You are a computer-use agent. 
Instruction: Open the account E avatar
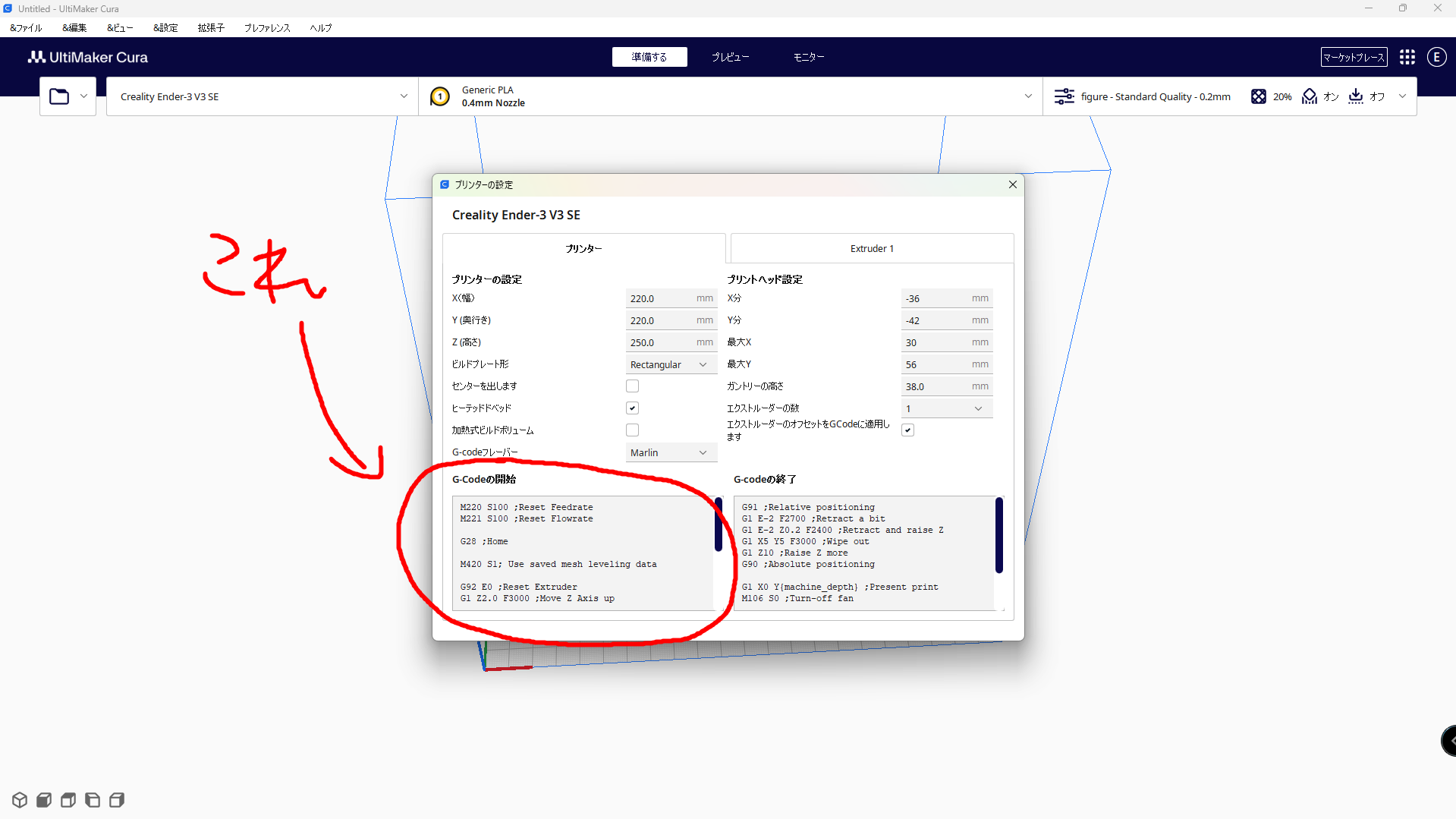tap(1436, 57)
